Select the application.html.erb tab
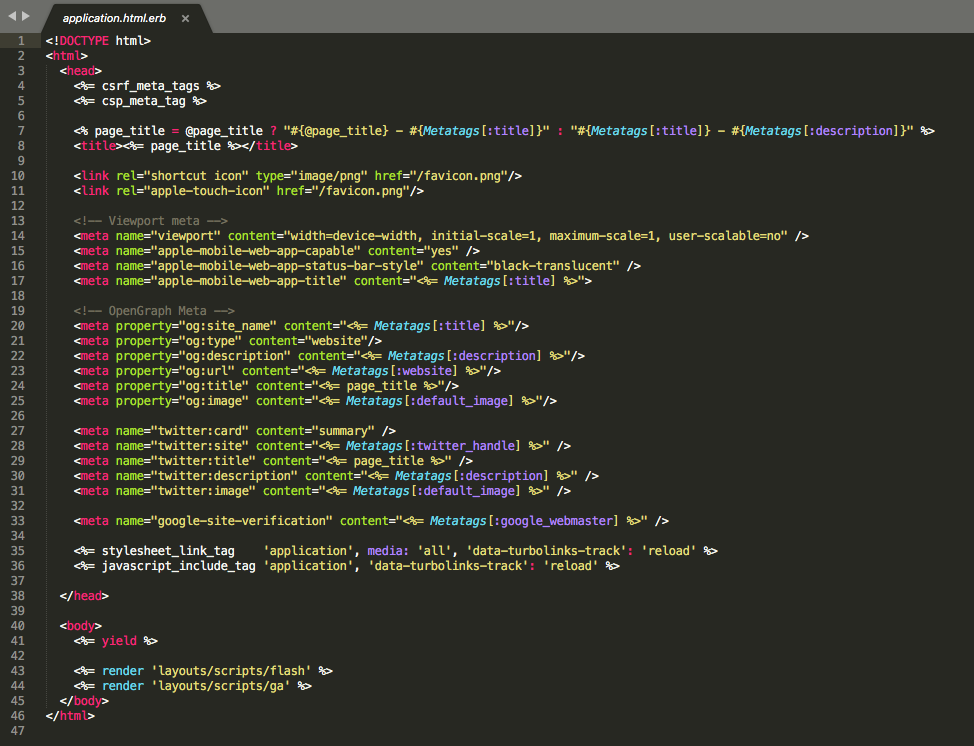 click(x=114, y=19)
